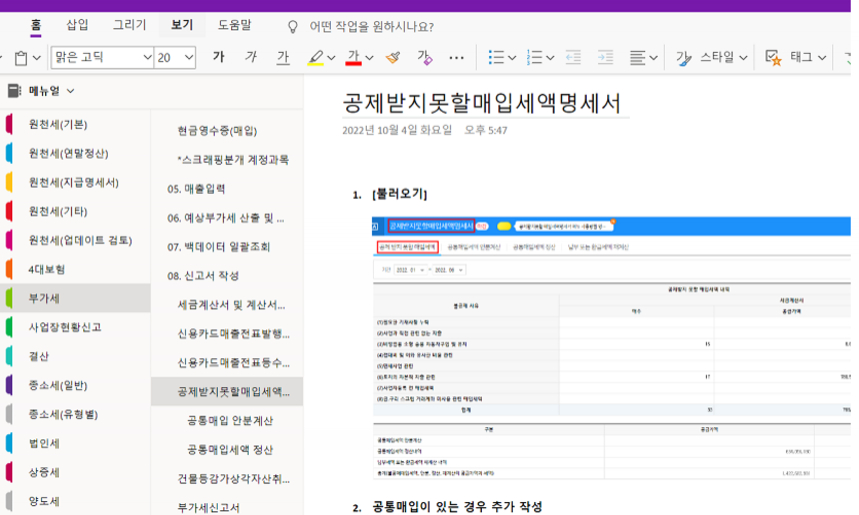Viewport: 859px width, 515px height.
Task: Open the 태그 tags menu
Action: pyautogui.click(x=795, y=57)
